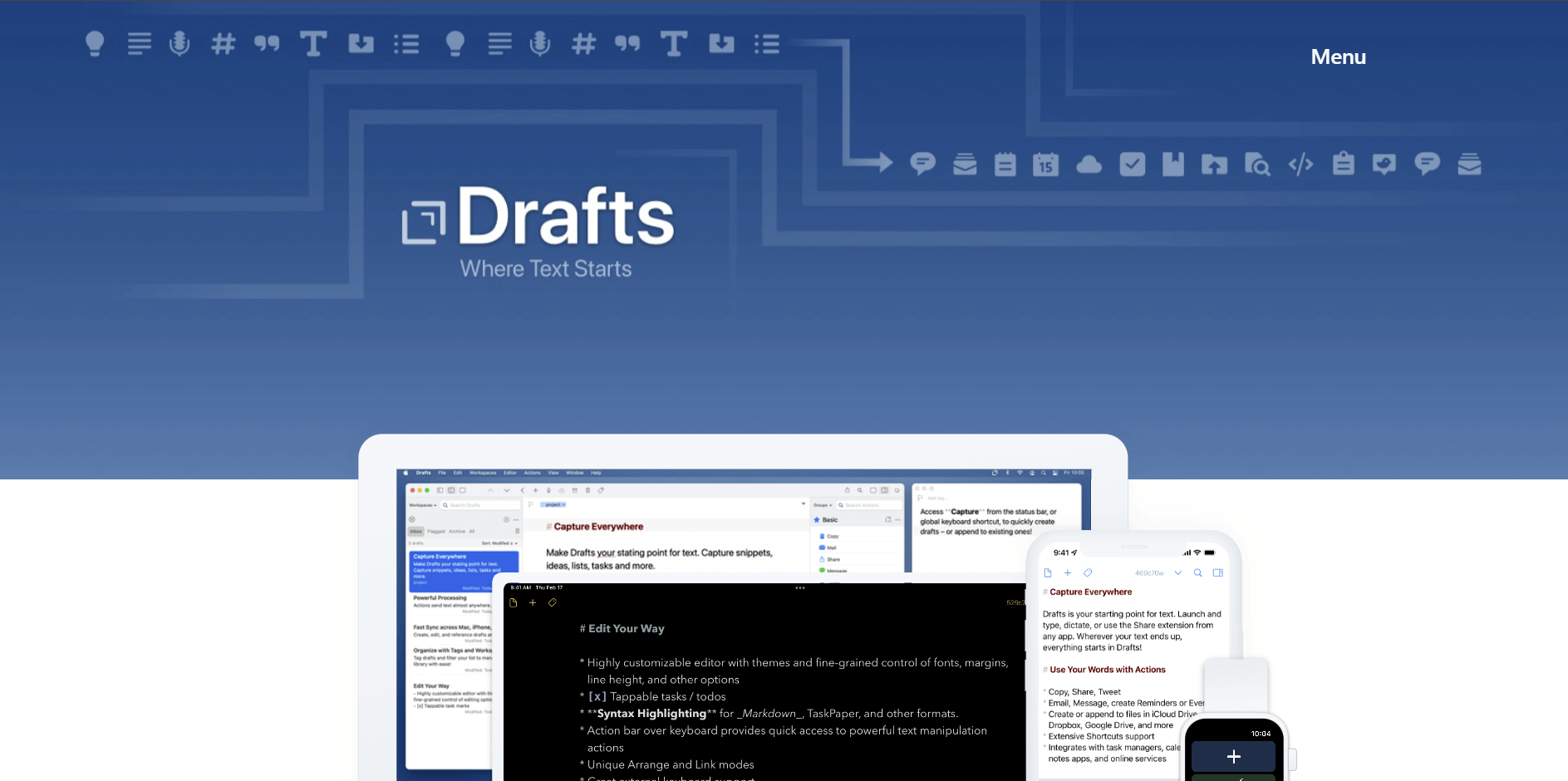Open draft list icon on the iPhone
1568x781 pixels.
1048,572
